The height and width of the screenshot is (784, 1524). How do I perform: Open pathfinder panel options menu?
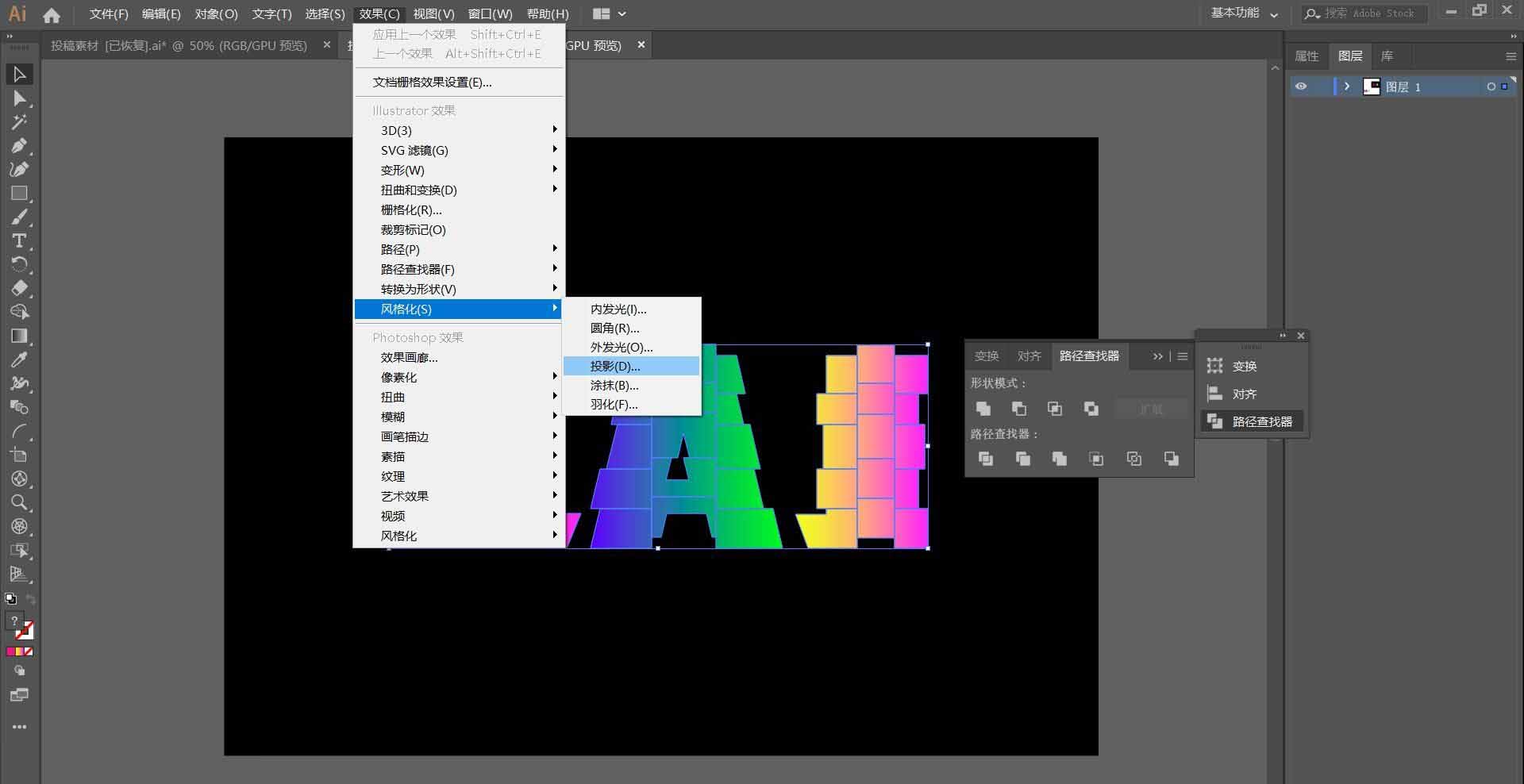[1183, 356]
